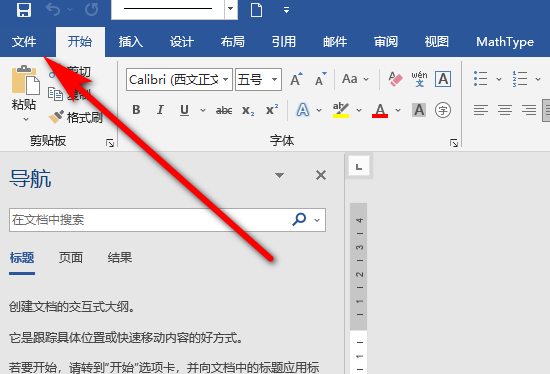Viewport: 550px width, 374px height.
Task: Align text left
Action: click(x=481, y=110)
